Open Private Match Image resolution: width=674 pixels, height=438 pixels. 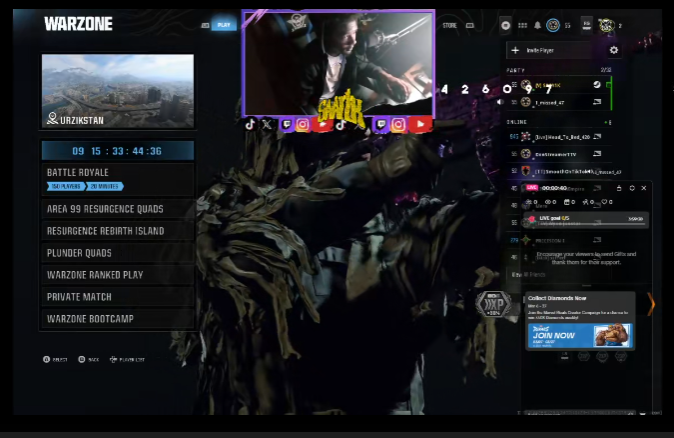click(118, 297)
